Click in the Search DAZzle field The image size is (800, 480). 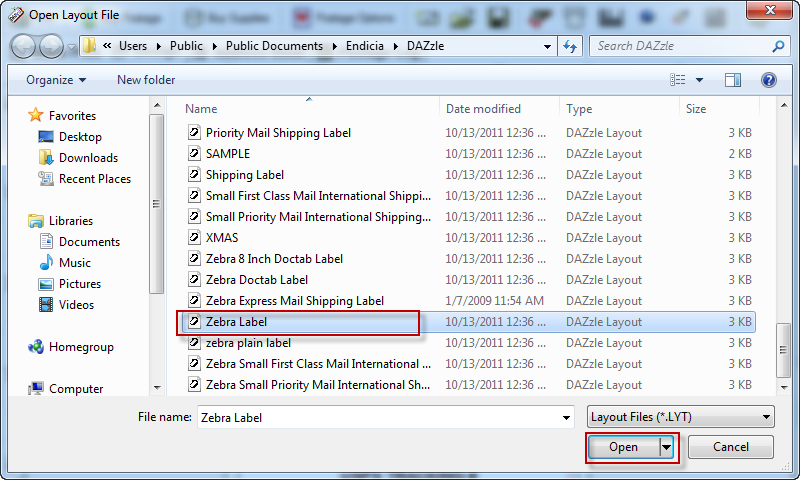coord(682,46)
